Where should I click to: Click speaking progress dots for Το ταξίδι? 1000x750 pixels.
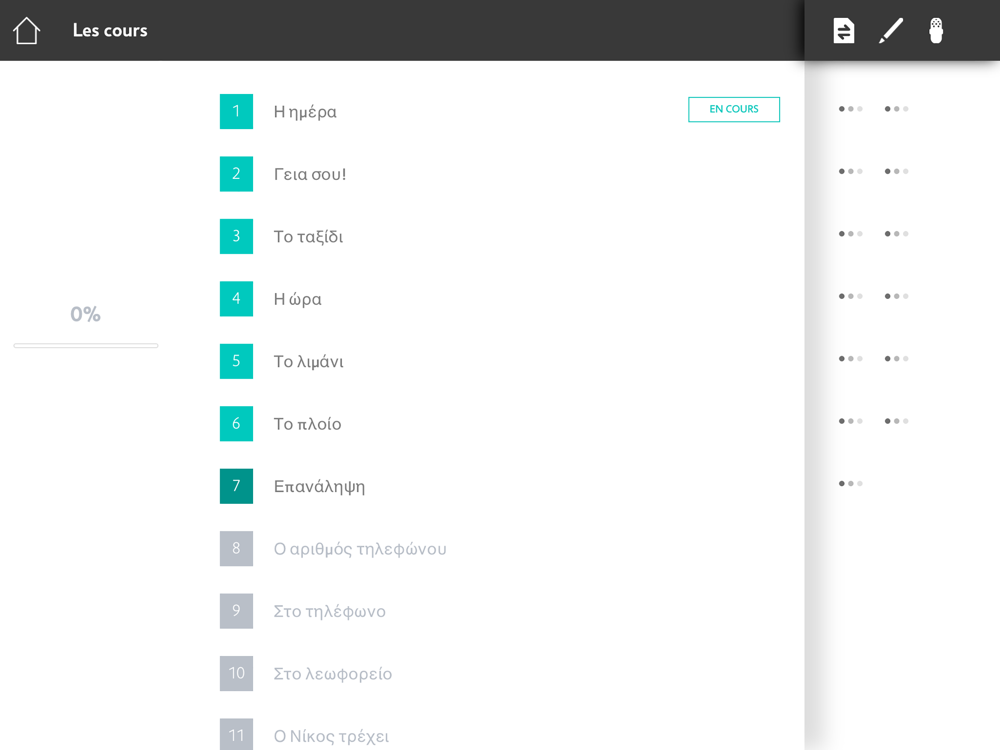896,234
